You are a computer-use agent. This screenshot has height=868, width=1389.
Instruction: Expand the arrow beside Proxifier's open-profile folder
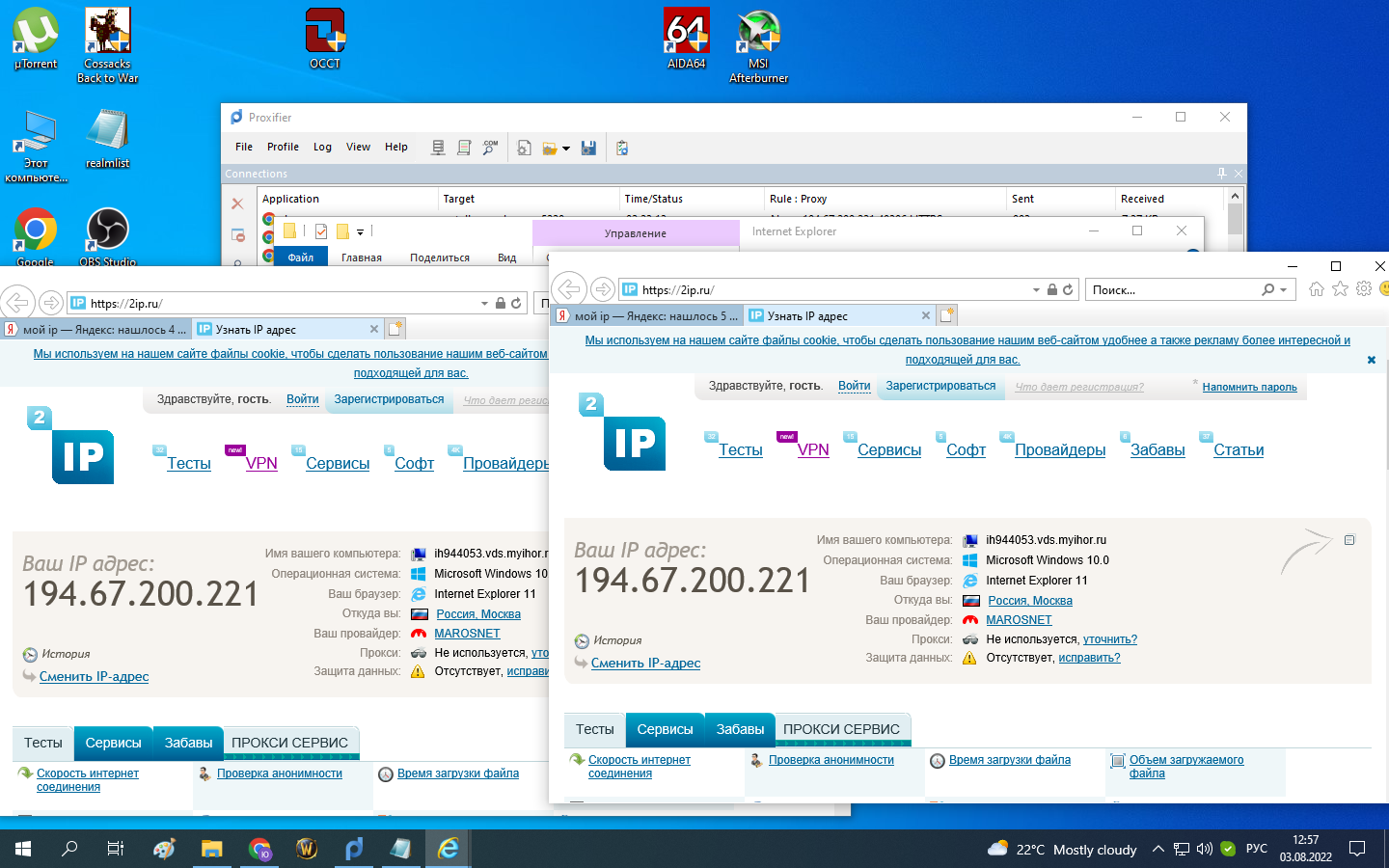point(566,149)
